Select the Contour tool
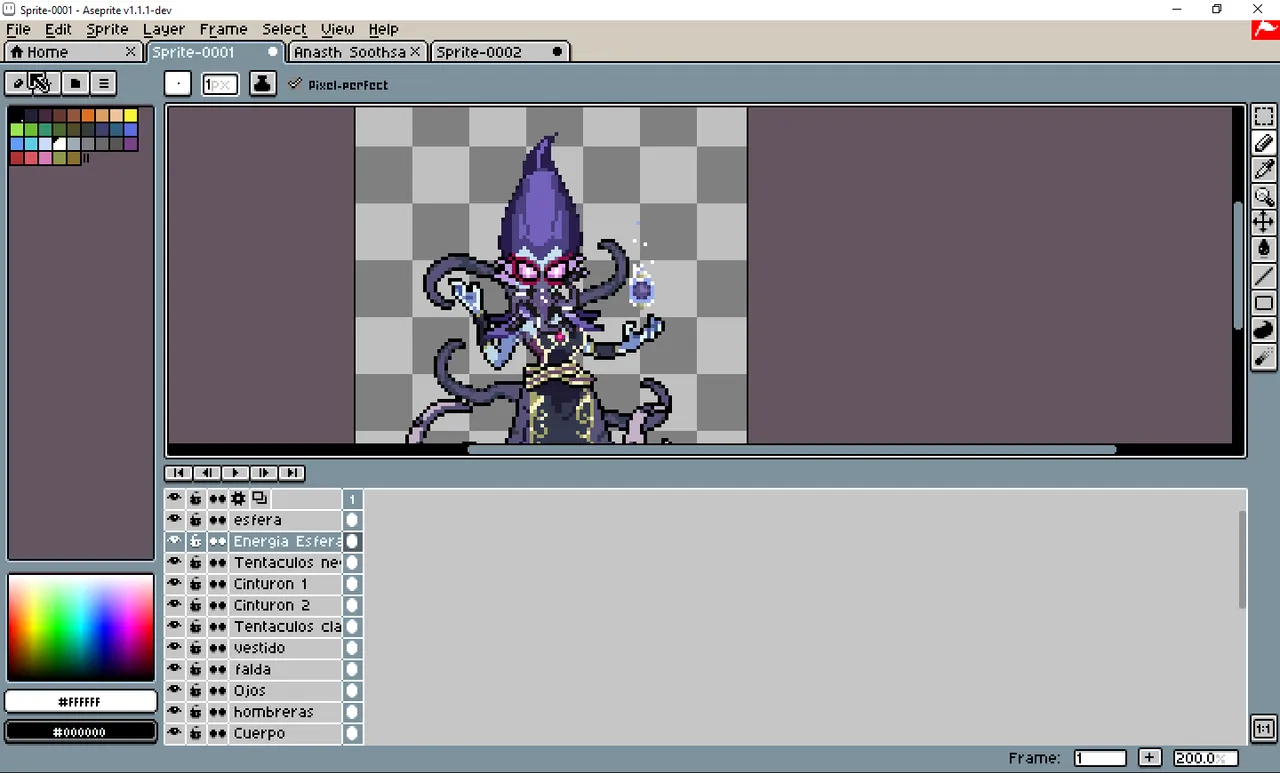1280x773 pixels. pos(1264,329)
